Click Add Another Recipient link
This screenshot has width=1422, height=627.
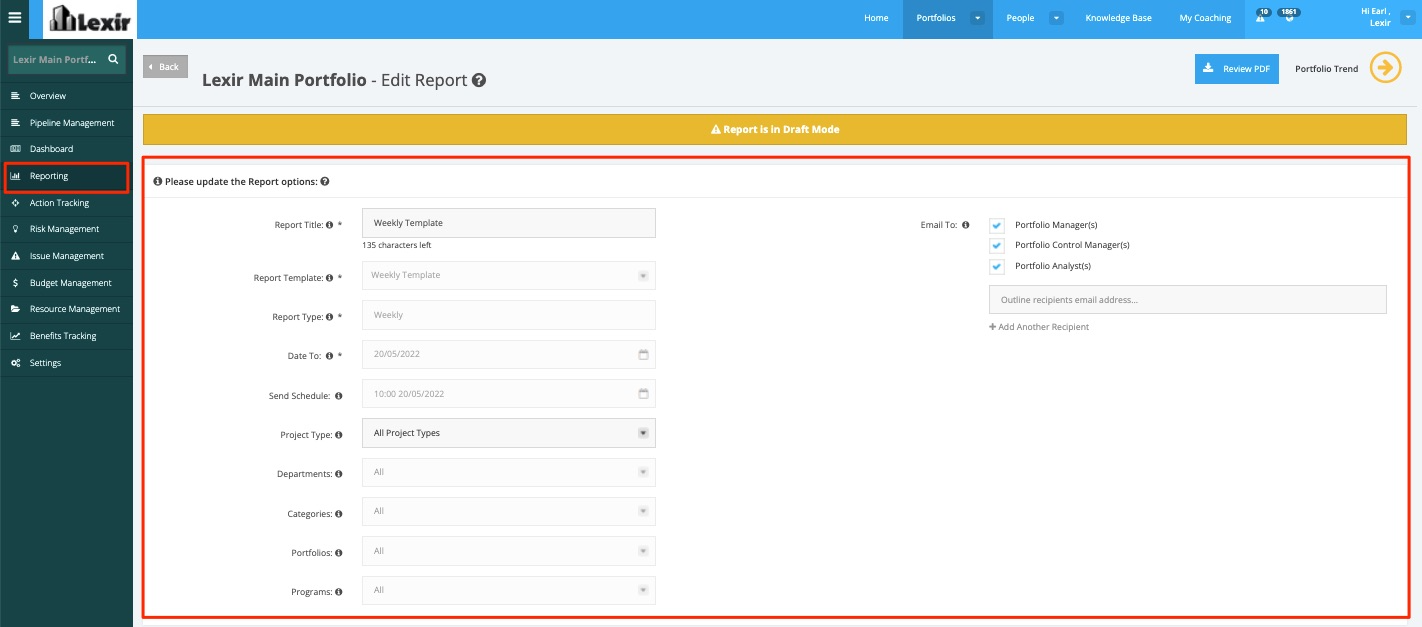(x=1039, y=327)
